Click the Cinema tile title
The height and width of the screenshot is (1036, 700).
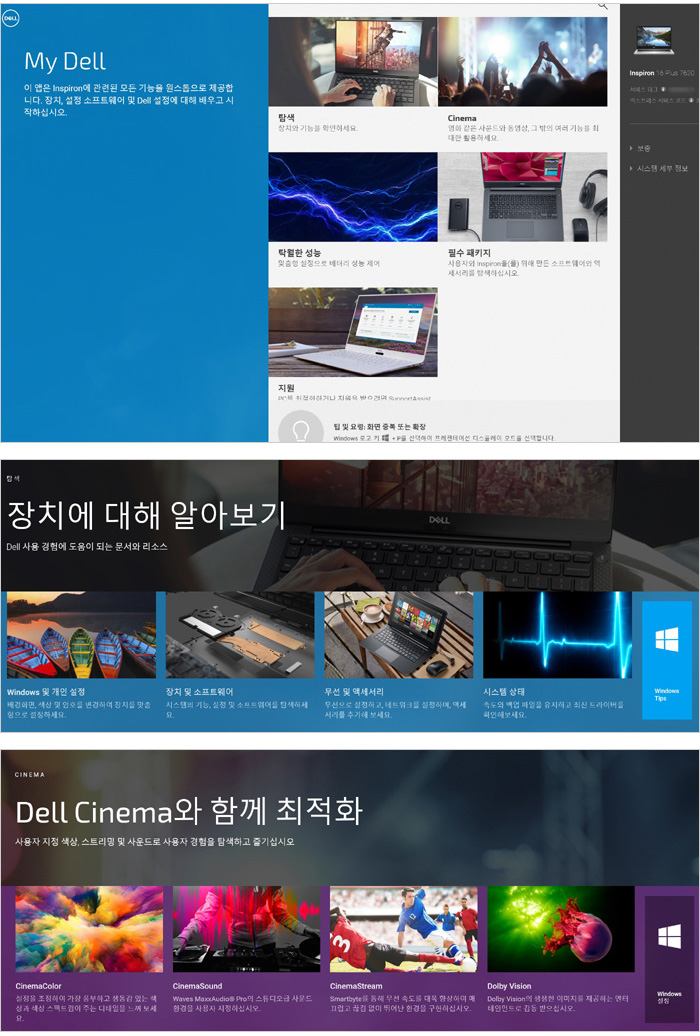point(462,118)
